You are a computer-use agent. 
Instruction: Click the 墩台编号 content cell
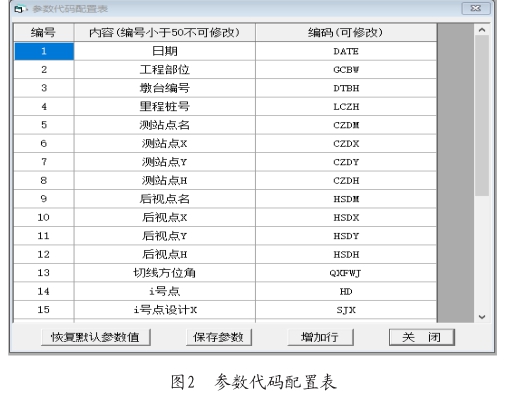click(x=165, y=88)
